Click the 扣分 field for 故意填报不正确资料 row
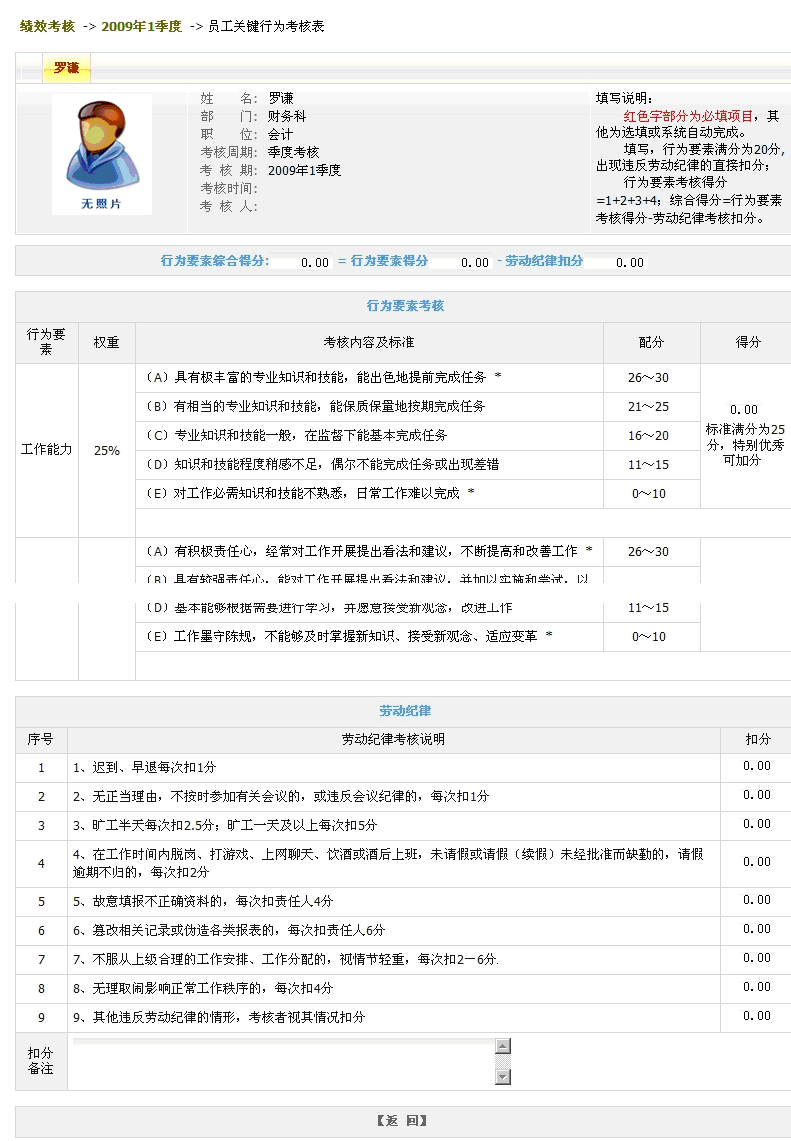Image resolution: width=791 pixels, height=1141 pixels. [x=756, y=900]
